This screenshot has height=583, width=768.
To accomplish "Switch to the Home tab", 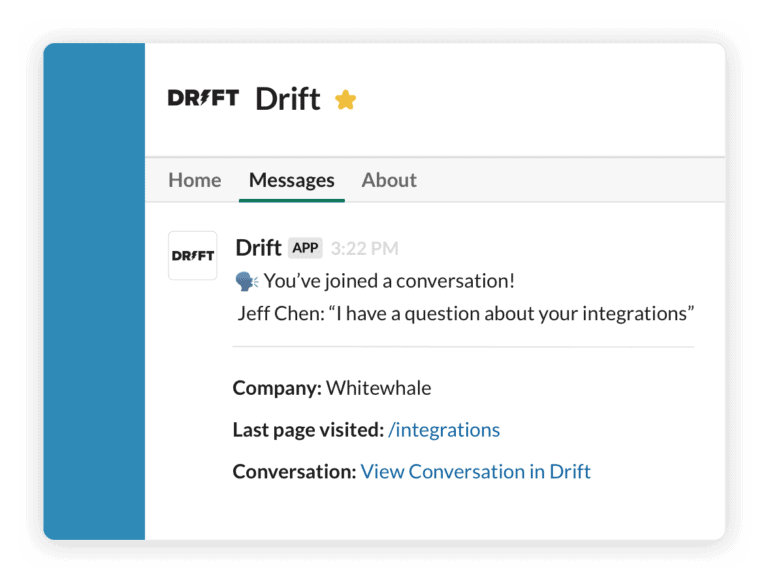I will click(194, 180).
